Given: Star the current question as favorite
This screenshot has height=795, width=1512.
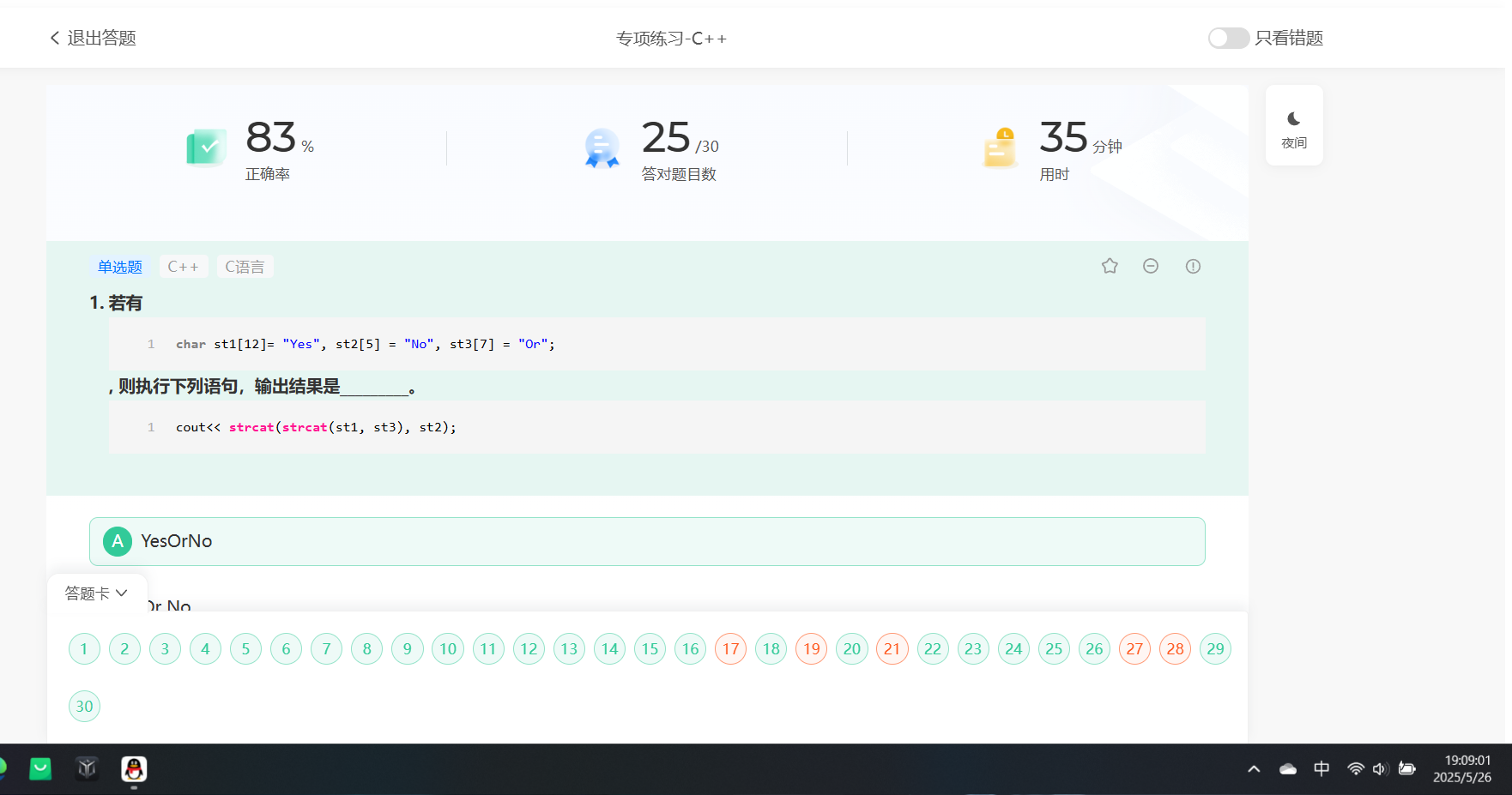Looking at the screenshot, I should (1110, 266).
